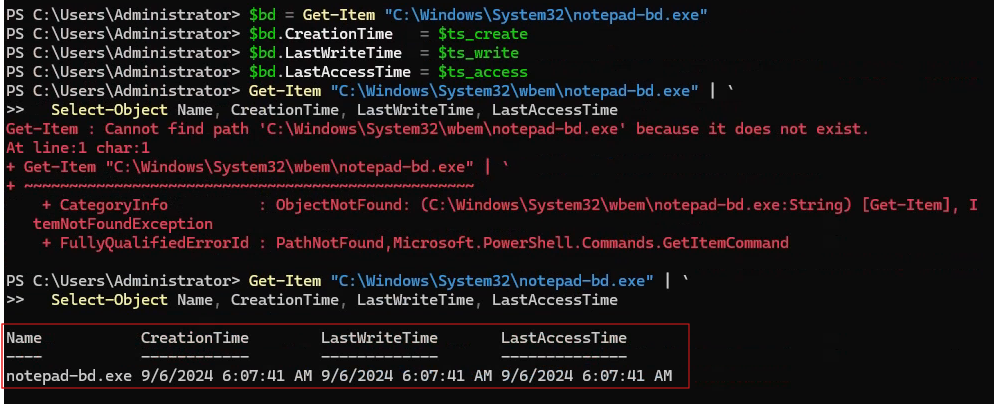Click the LastAccessTime column header in the table

coord(563,338)
